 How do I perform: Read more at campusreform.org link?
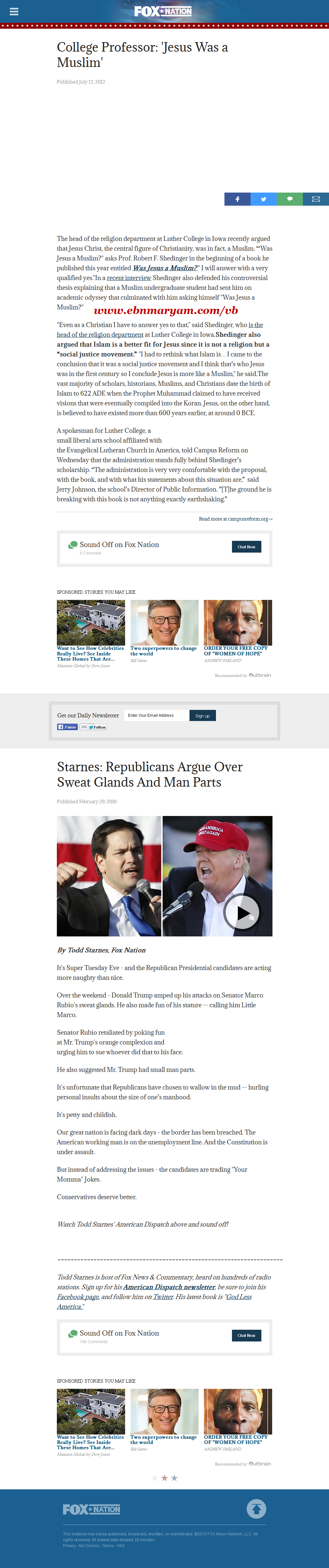point(236,519)
